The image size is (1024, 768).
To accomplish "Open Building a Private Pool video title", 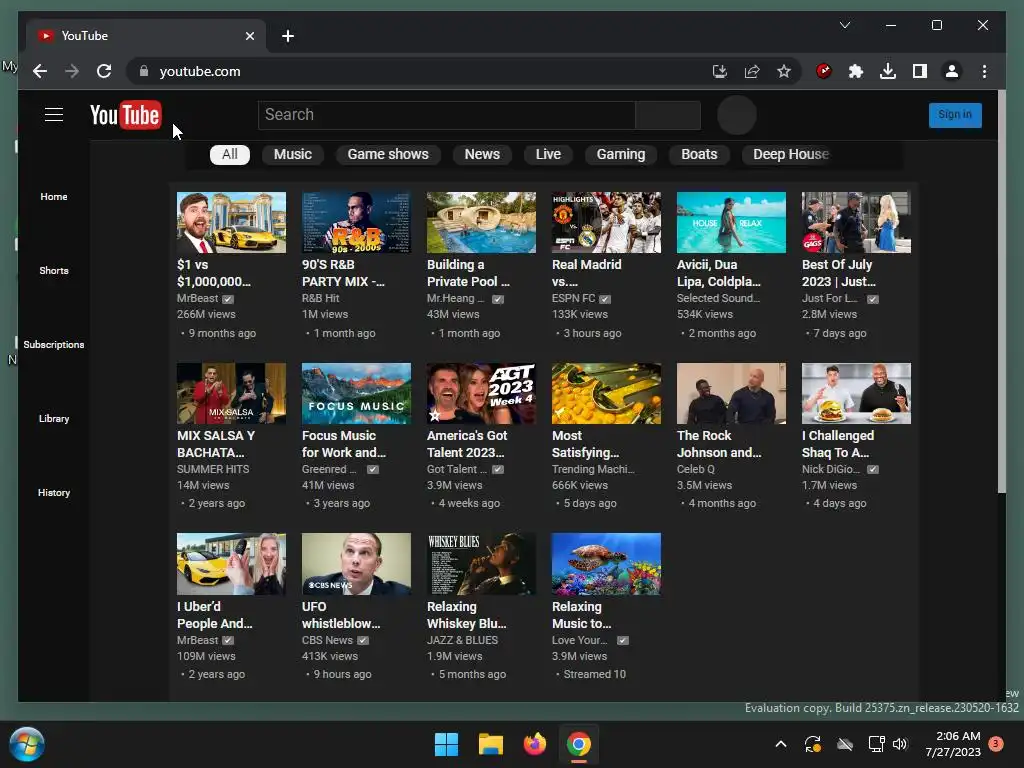I will tap(468, 273).
